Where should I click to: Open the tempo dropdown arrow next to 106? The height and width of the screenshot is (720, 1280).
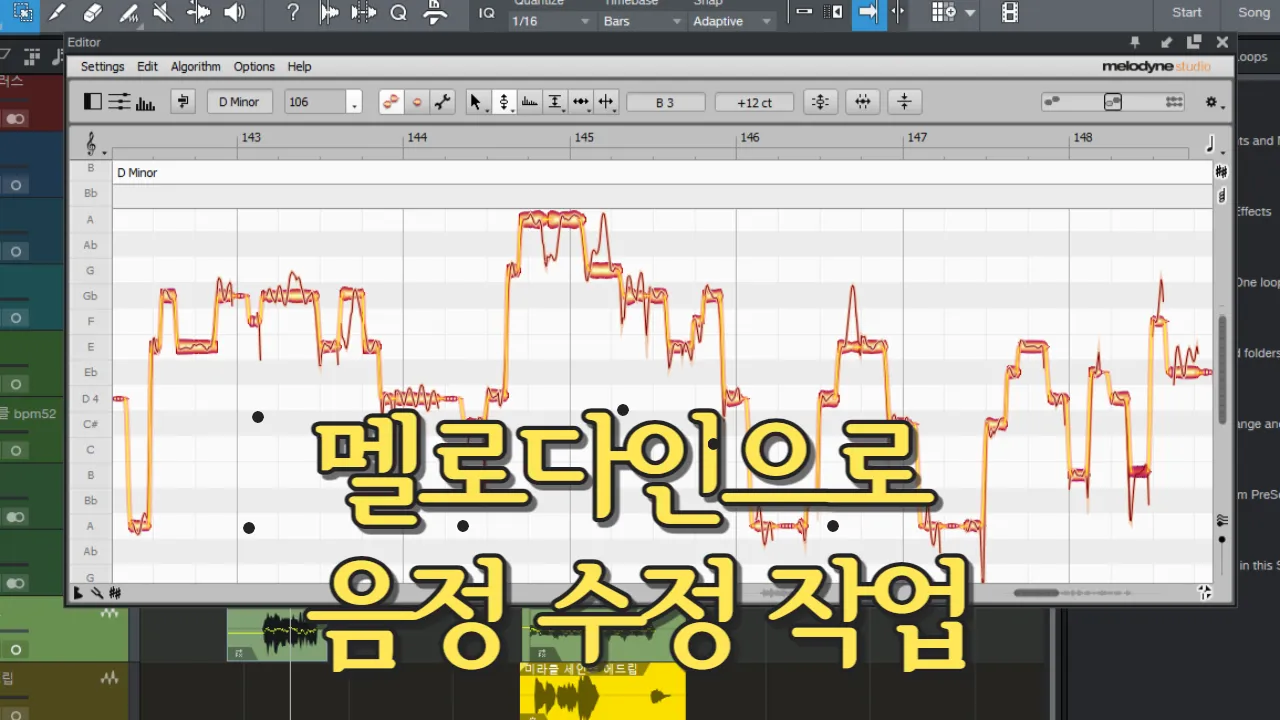coord(354,103)
